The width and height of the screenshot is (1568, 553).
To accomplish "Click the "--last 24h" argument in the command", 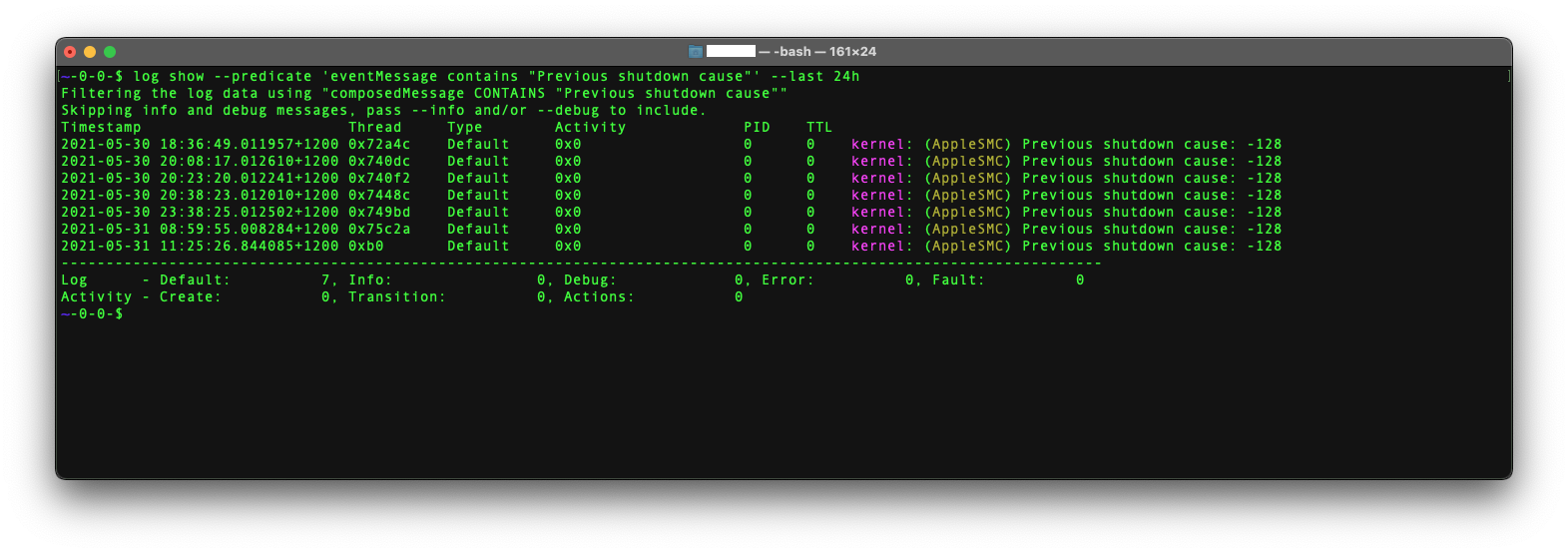I will [814, 77].
